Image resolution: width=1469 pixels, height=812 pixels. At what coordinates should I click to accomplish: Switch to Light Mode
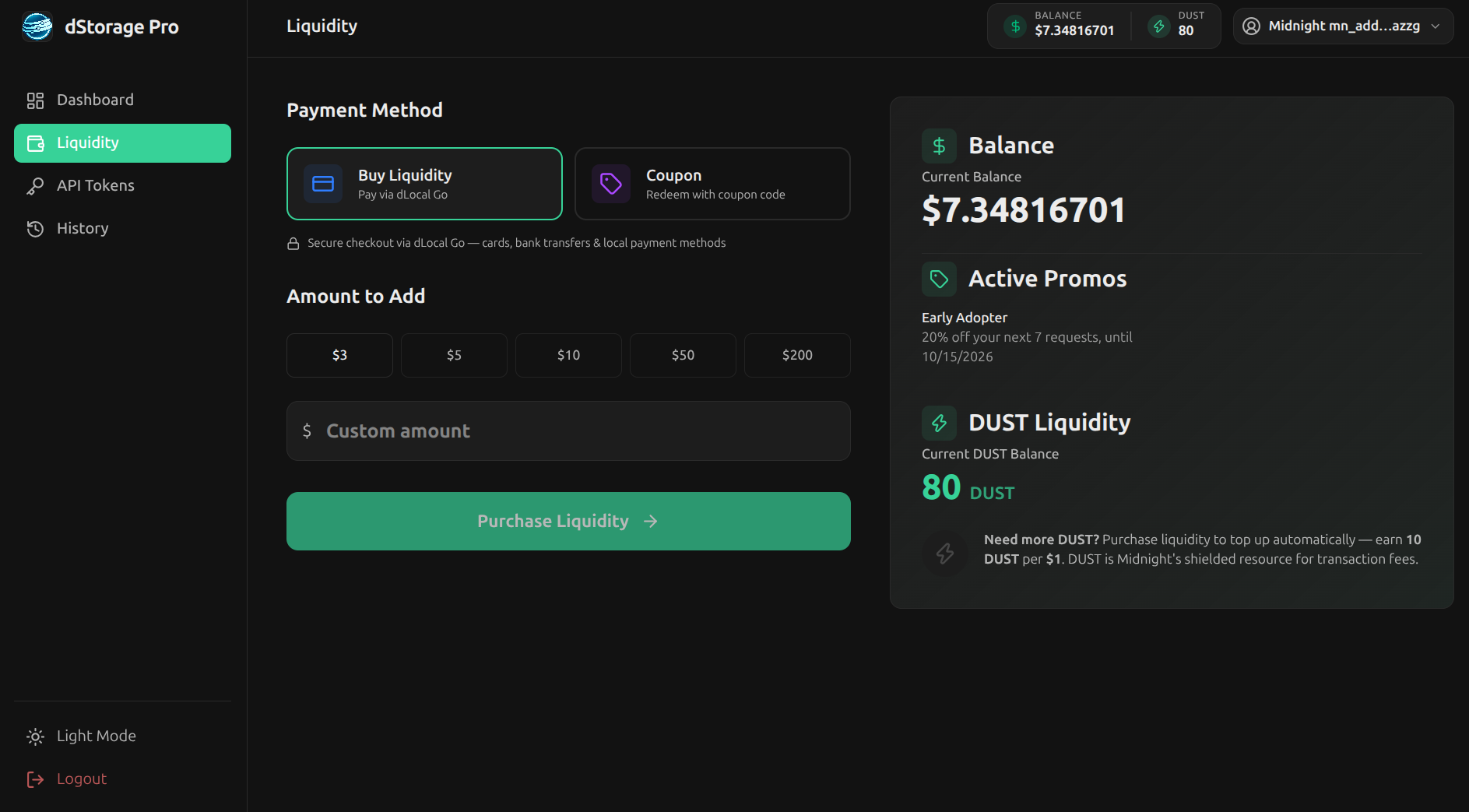[122, 736]
